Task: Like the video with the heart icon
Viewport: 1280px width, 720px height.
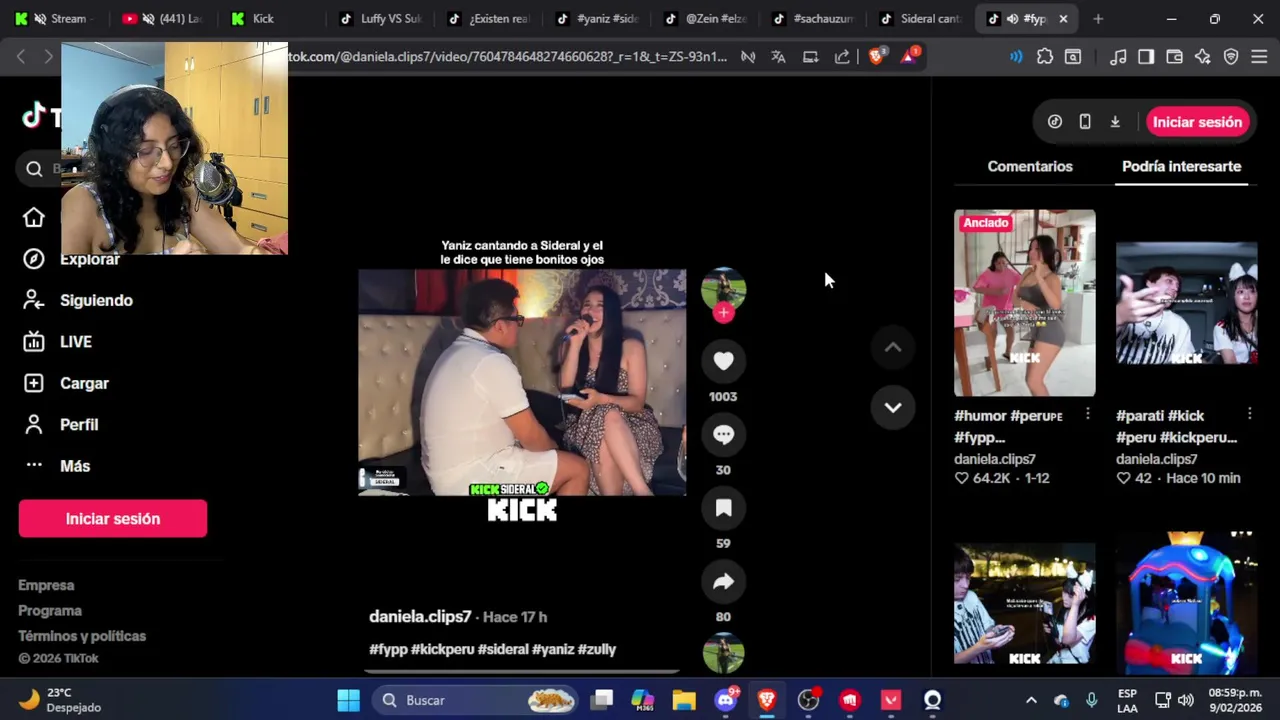Action: click(x=723, y=361)
